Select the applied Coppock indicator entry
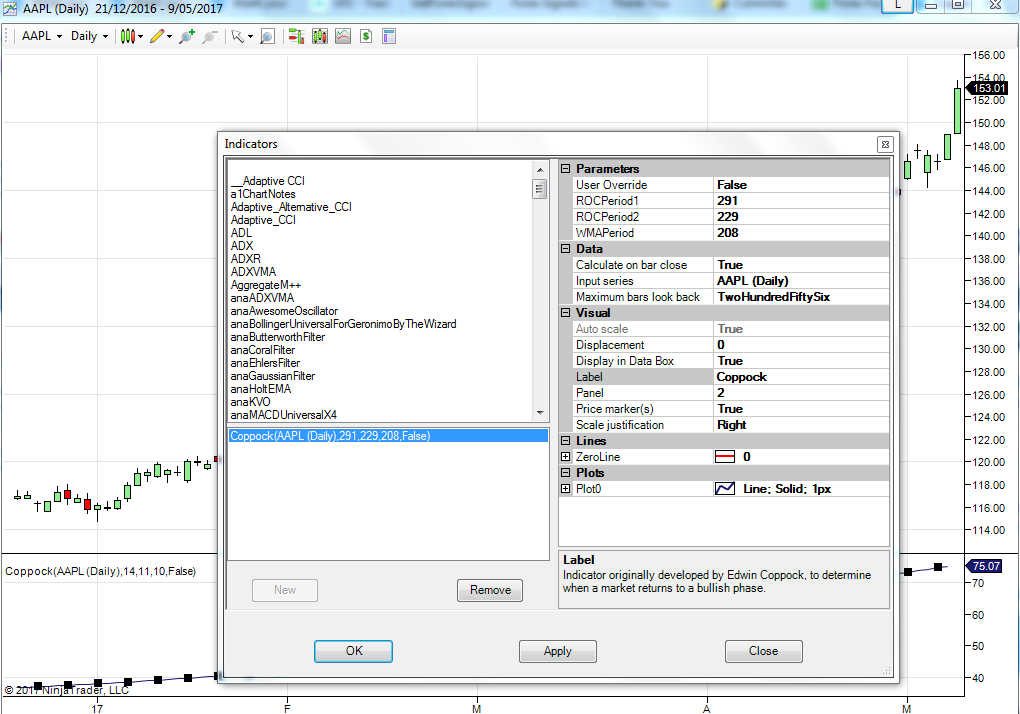Viewport: 1020px width, 714px height. tap(388, 436)
